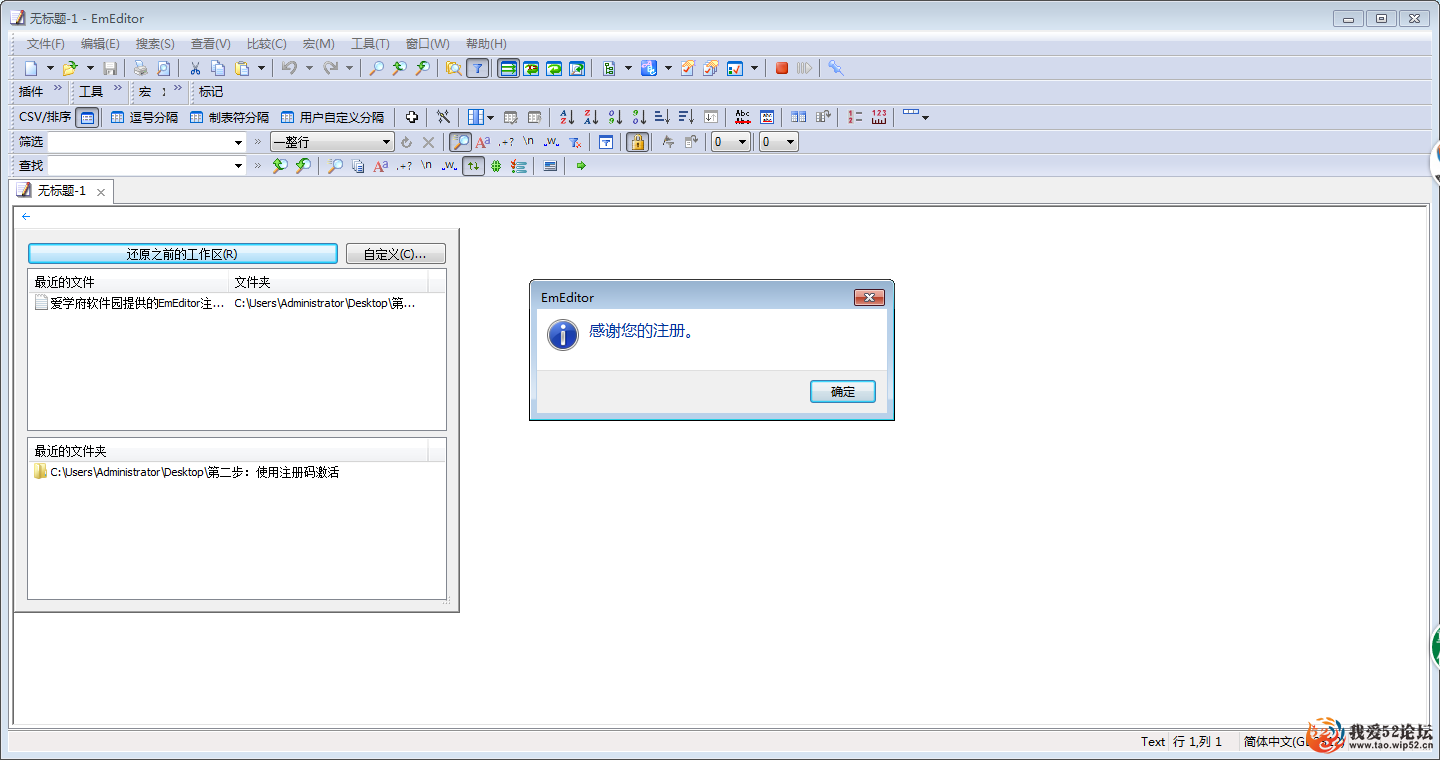
Task: Click the Cut scissors icon
Action: point(195,68)
